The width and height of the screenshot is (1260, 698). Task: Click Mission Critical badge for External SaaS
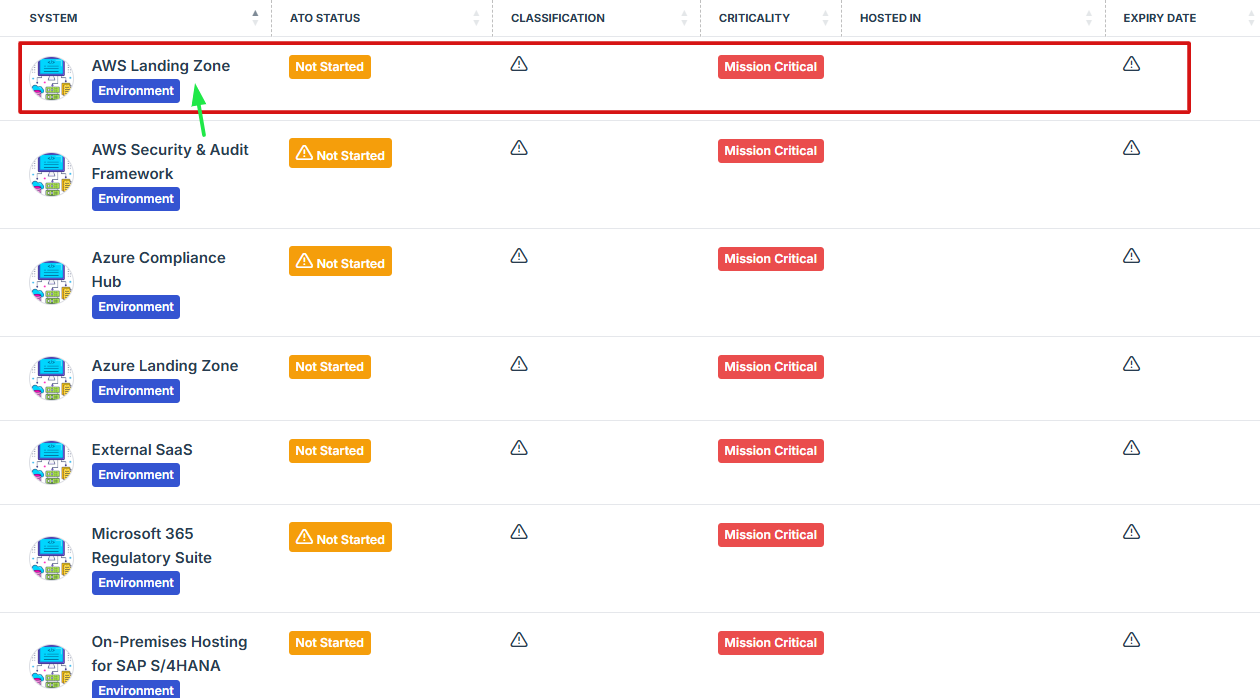[x=770, y=451]
